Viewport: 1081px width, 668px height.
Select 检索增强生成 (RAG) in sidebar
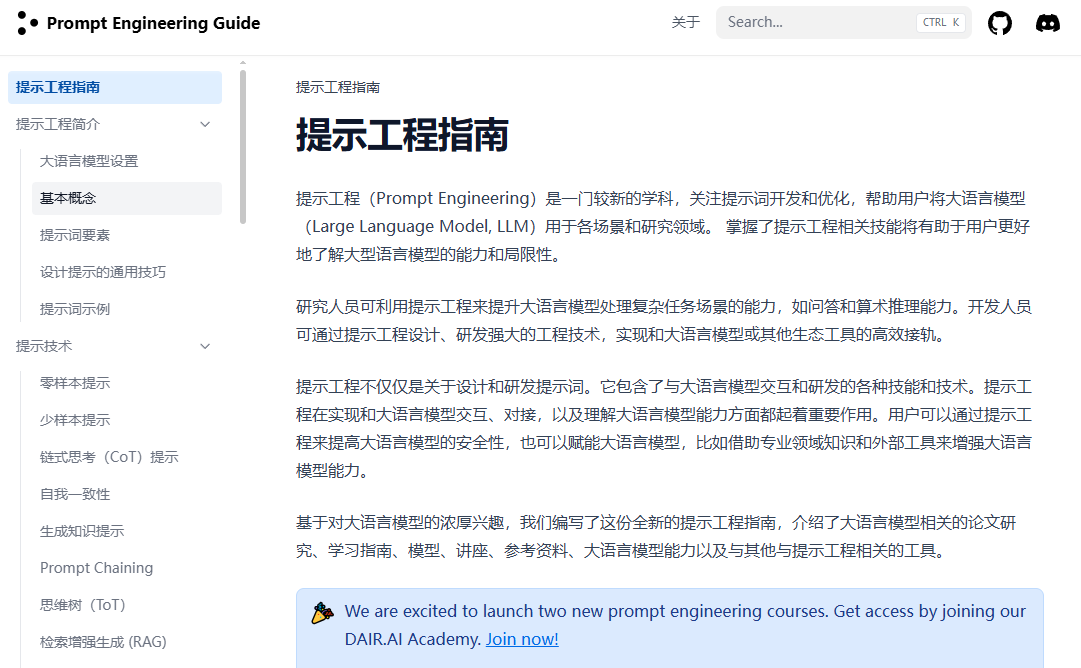(103, 642)
